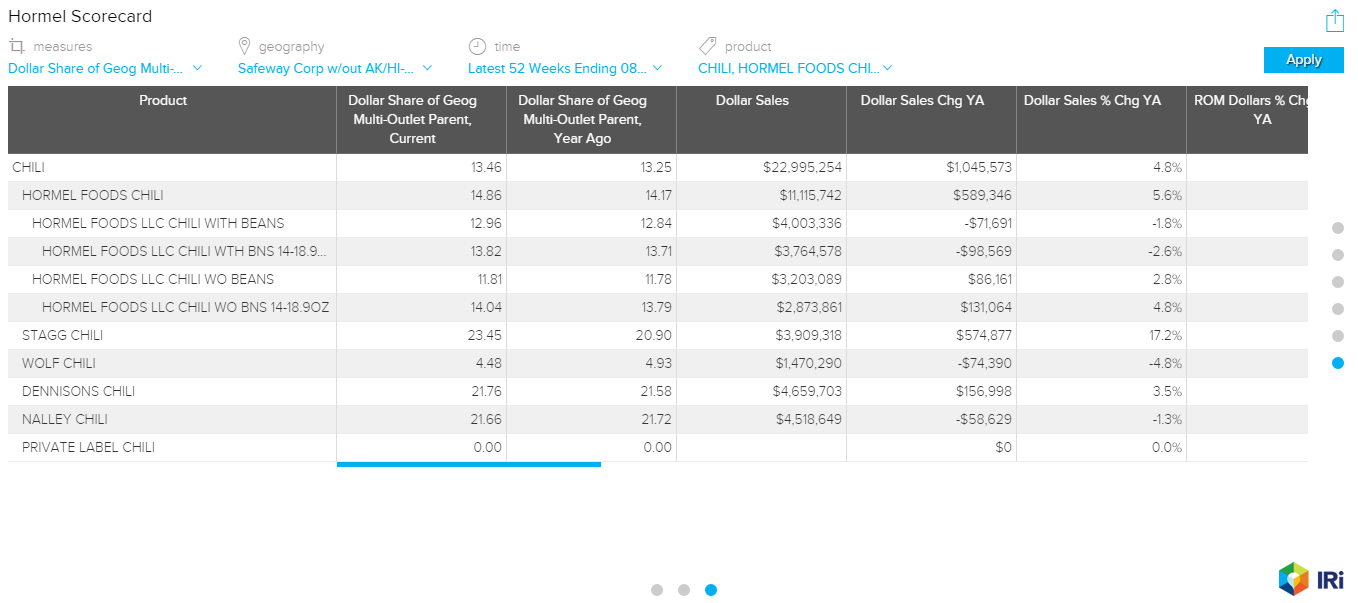Click the blue horizontal scrollbar under table

(468, 464)
